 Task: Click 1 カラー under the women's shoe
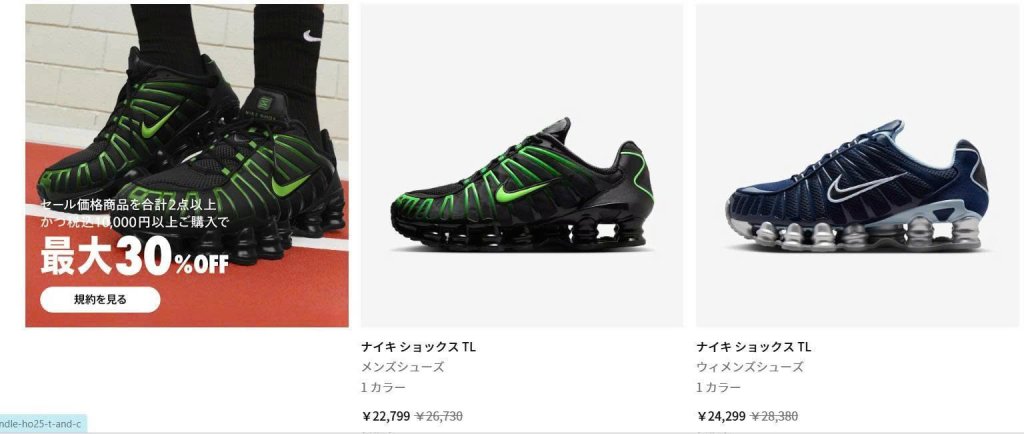click(718, 388)
